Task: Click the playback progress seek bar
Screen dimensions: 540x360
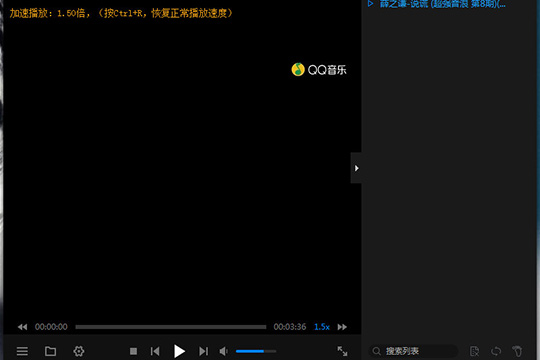Action: [171, 327]
